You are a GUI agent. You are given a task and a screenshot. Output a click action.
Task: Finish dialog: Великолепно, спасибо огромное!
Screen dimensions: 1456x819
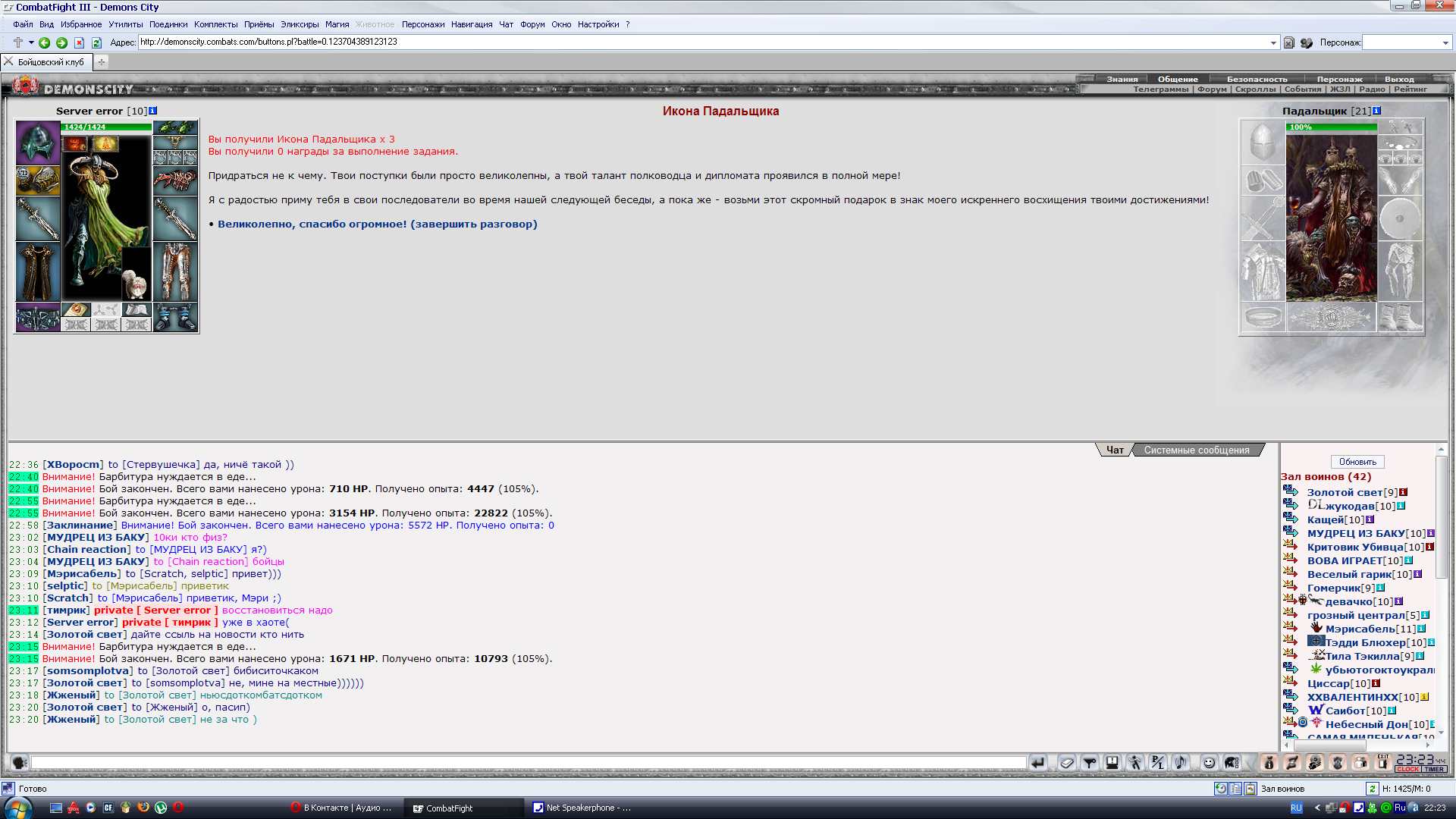pos(377,224)
